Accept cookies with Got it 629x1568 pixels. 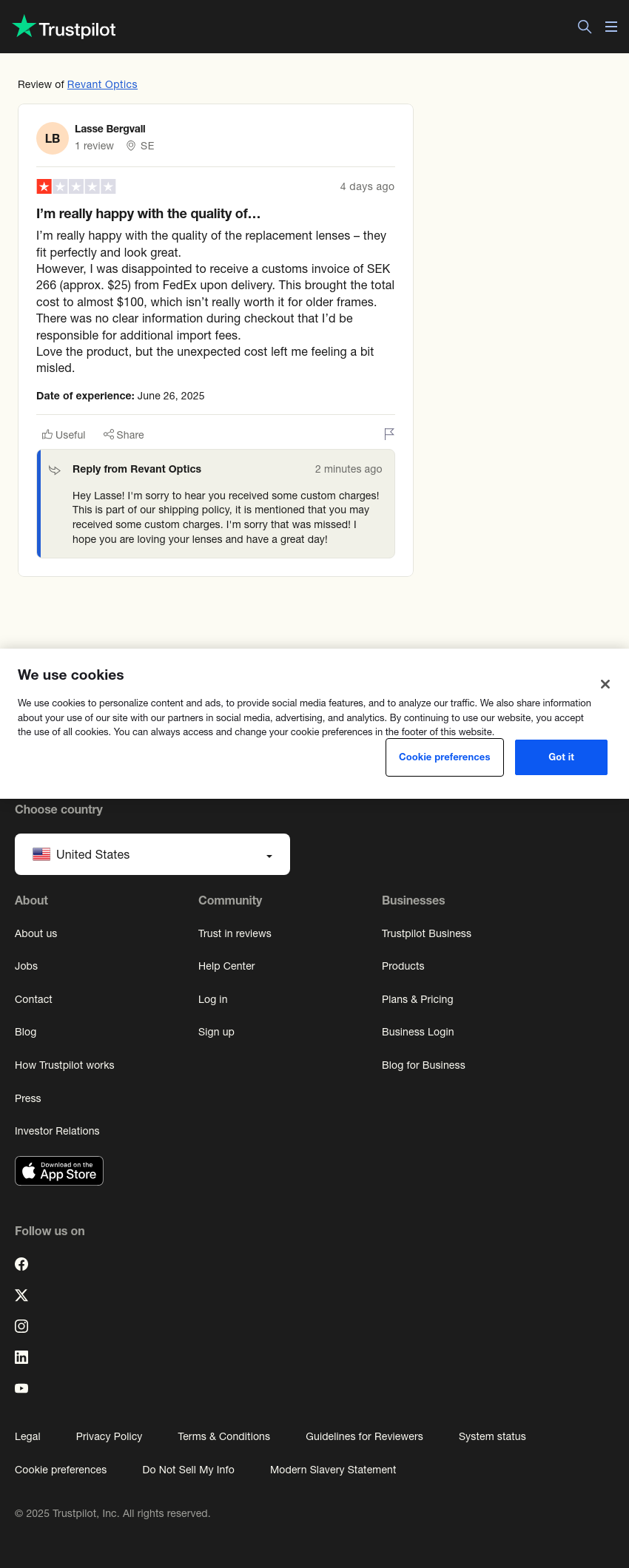tap(561, 757)
